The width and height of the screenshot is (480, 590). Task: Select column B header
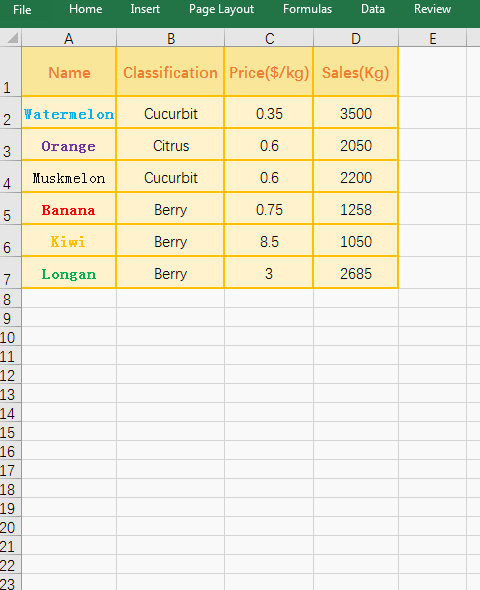[170, 38]
